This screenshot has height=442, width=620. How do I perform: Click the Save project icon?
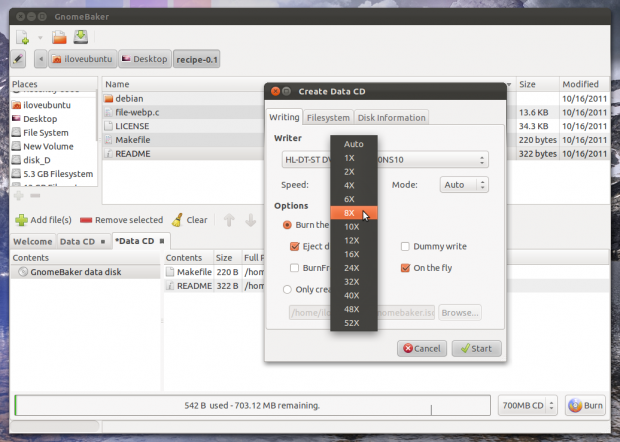point(81,37)
